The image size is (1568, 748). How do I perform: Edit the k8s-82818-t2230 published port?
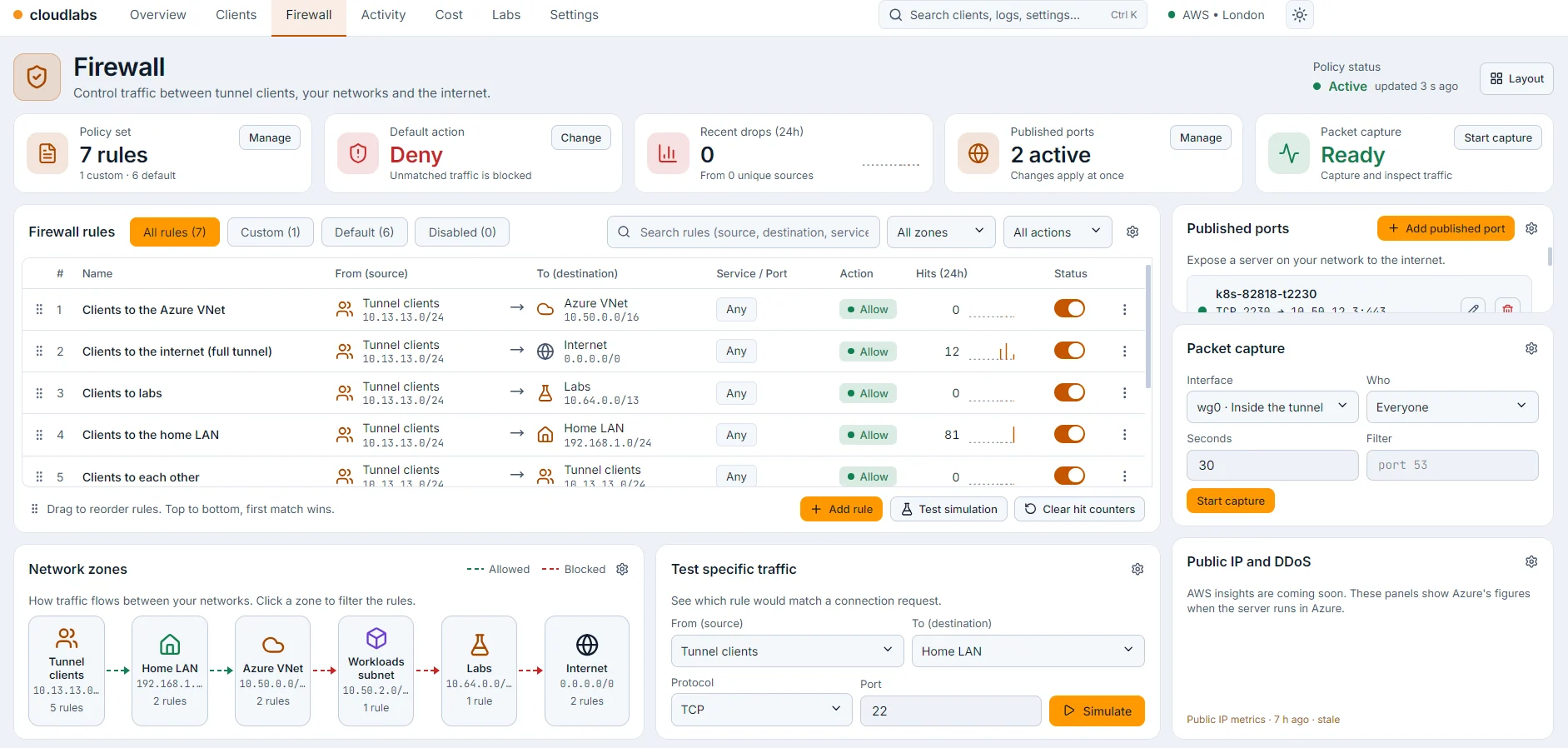point(1473,307)
